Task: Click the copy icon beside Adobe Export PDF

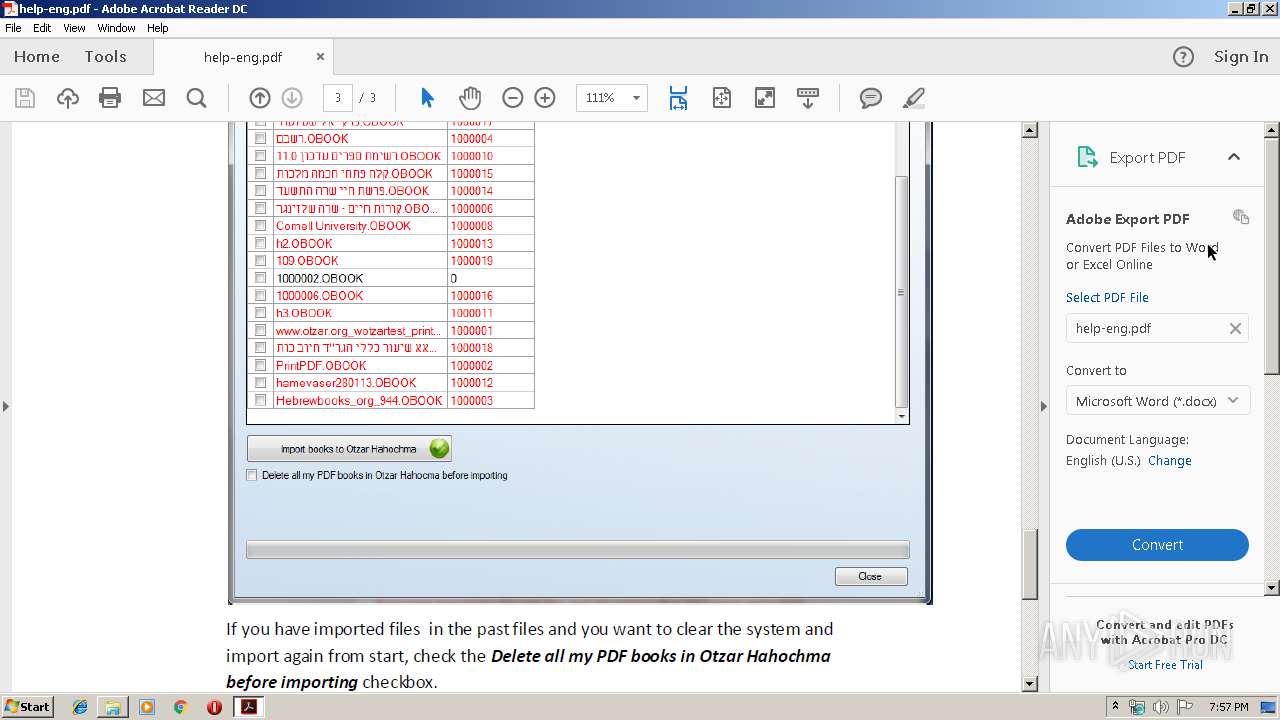Action: pyautogui.click(x=1241, y=217)
